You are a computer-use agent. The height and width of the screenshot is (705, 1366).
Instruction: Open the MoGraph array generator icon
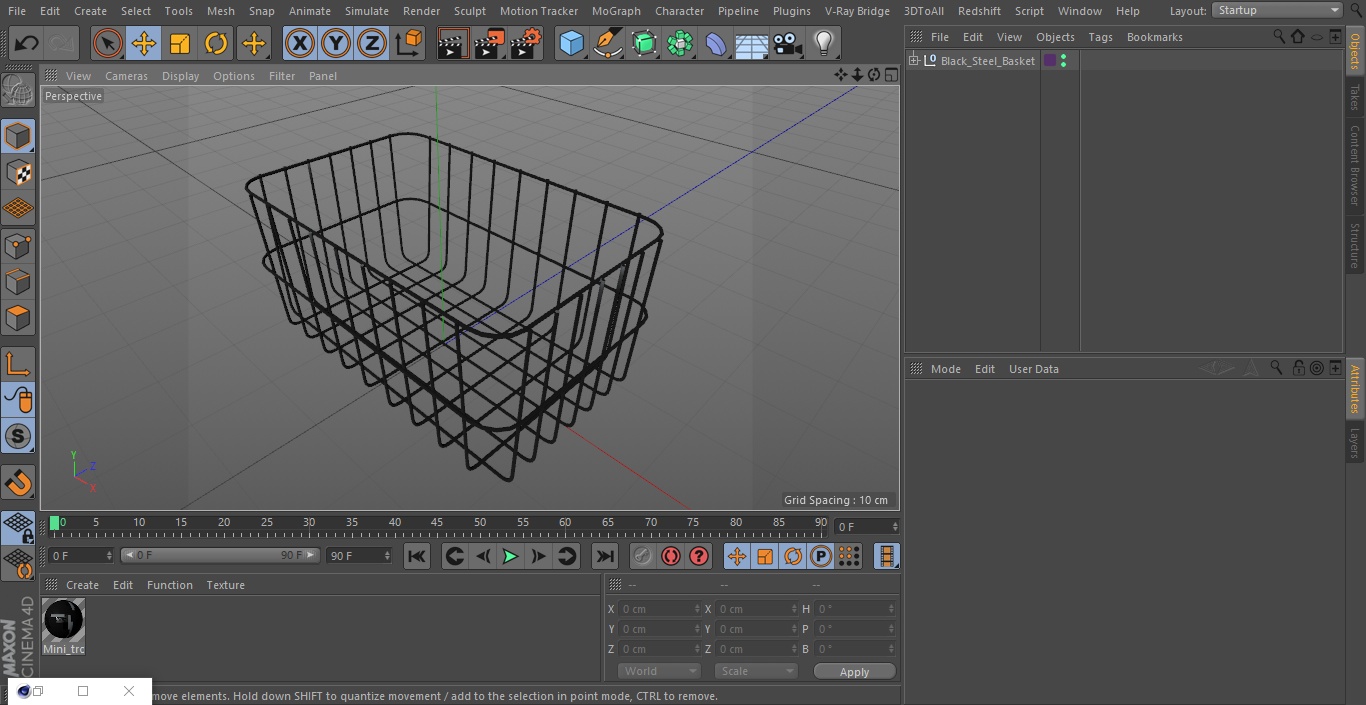(x=680, y=43)
